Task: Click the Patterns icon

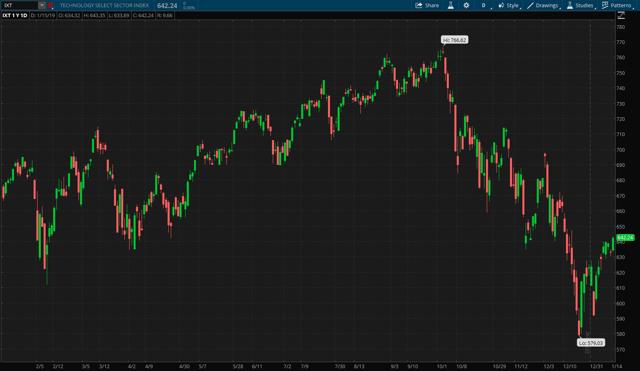Action: [x=605, y=5]
